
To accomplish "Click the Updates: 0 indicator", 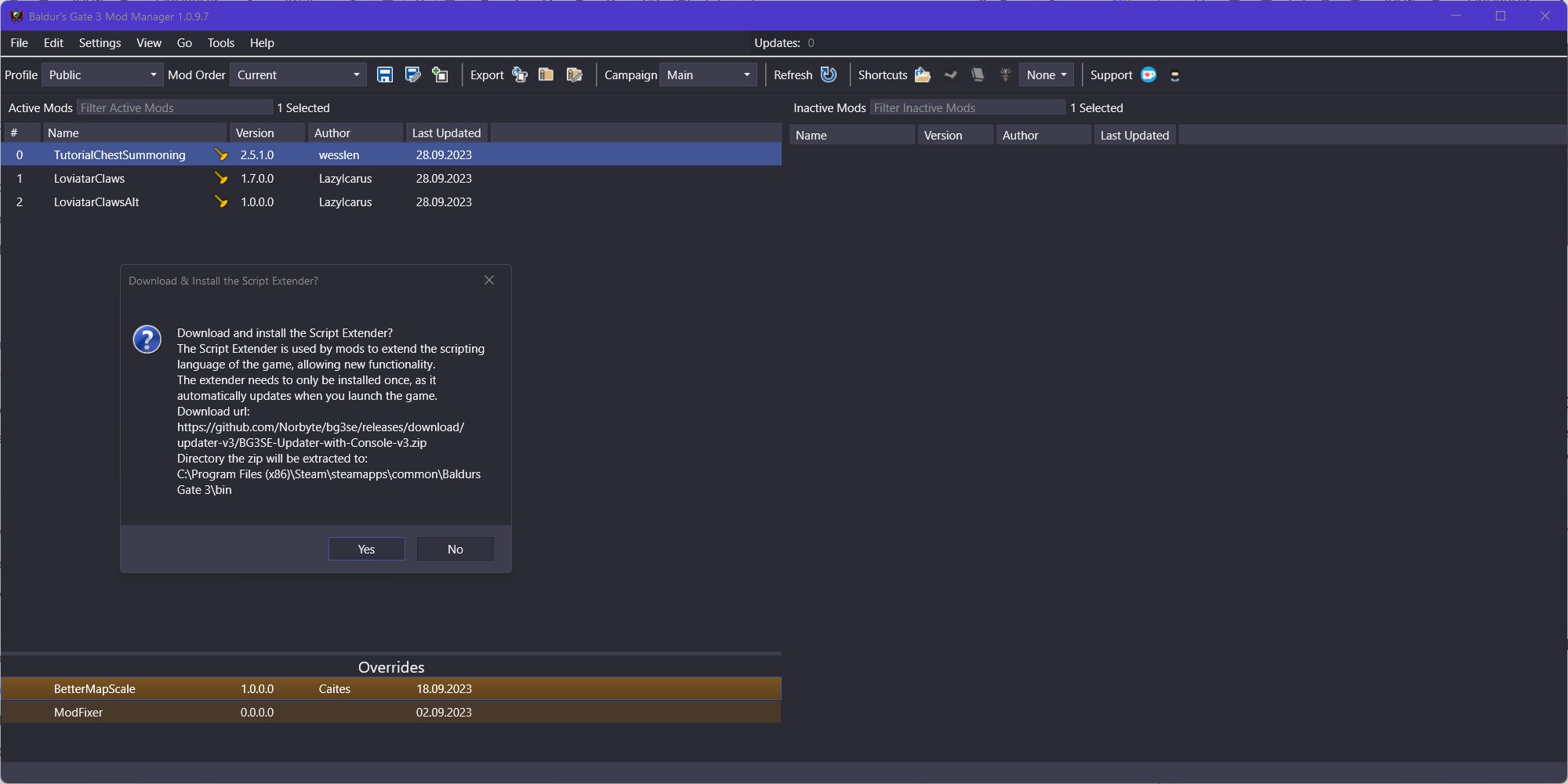I will (x=784, y=43).
